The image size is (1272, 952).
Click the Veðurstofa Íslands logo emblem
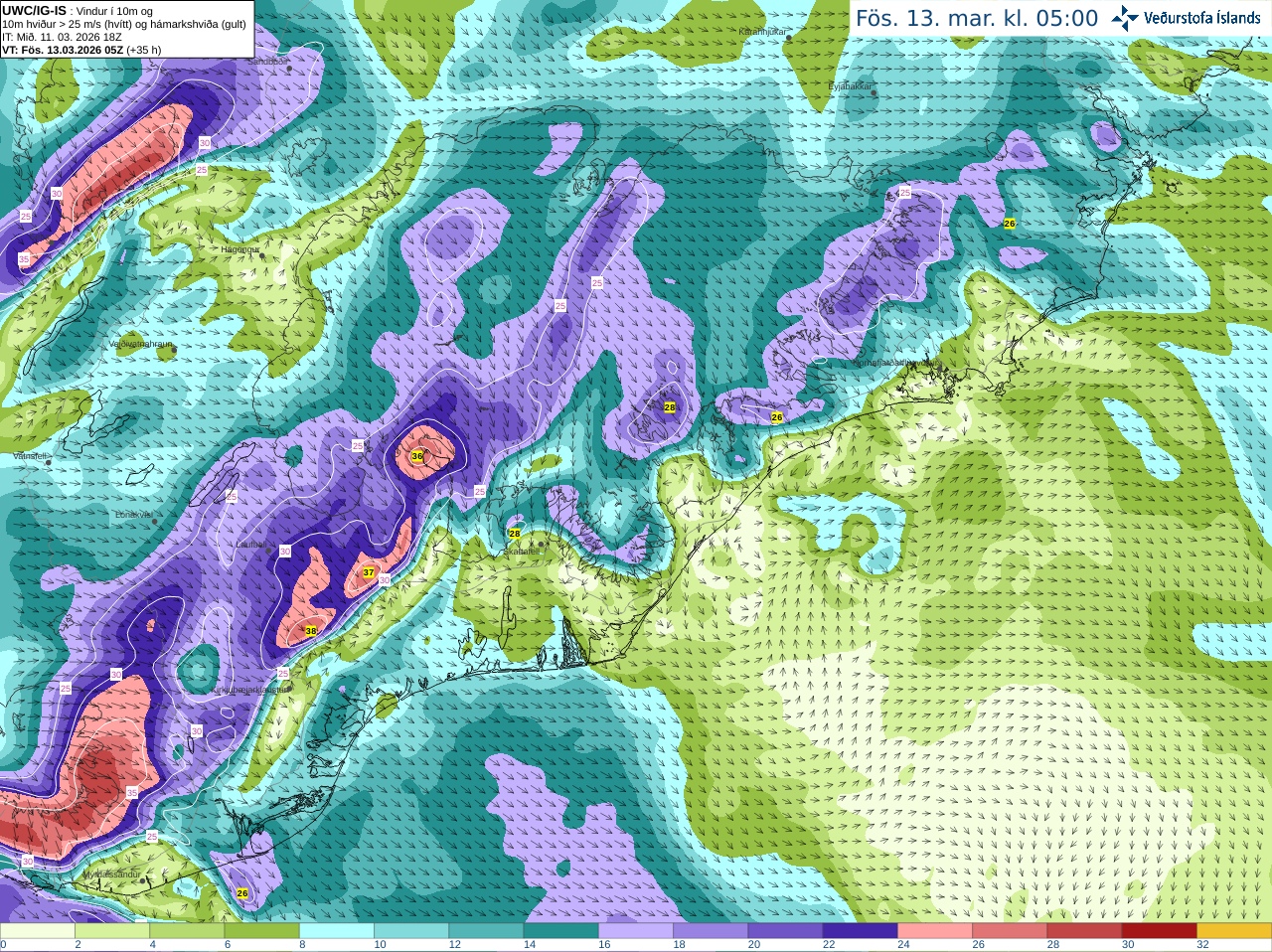coord(1125,18)
